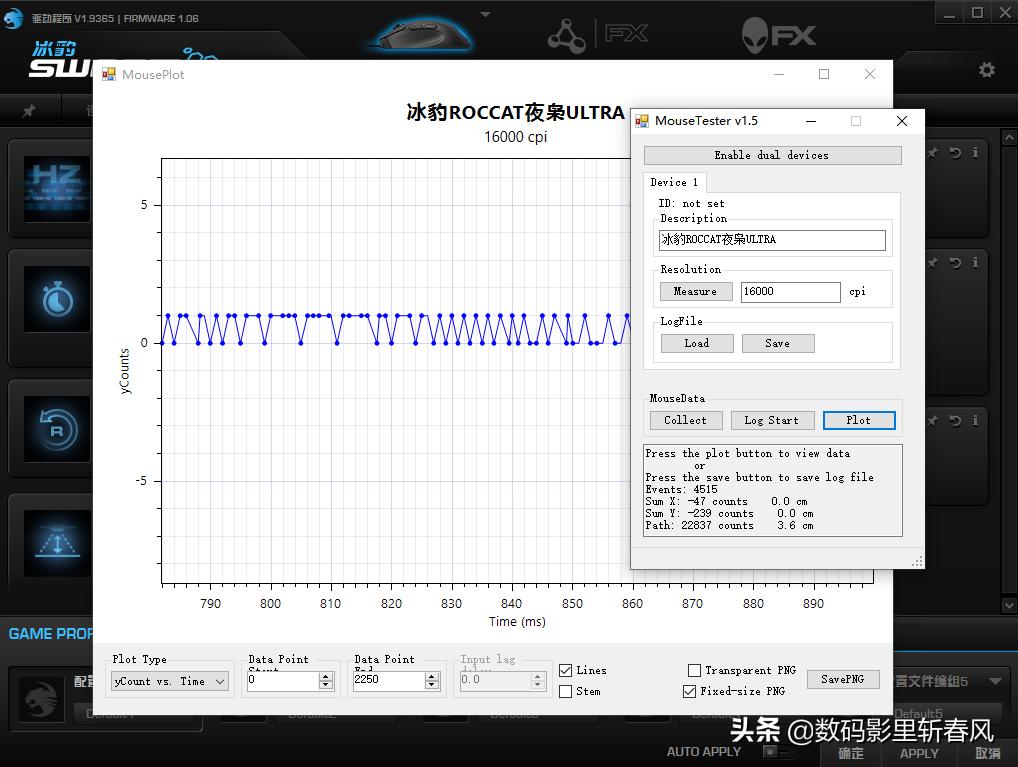Expand the device selector arrow at top
Viewport: 1018px width, 767px height.
tap(485, 14)
